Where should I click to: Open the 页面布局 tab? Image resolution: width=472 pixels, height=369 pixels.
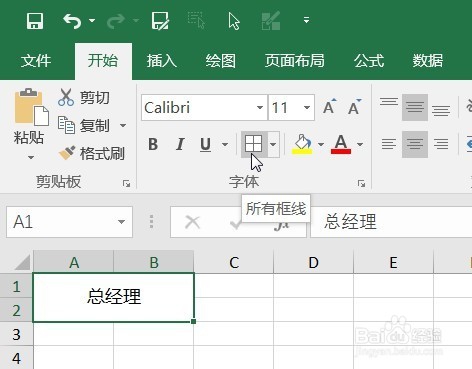click(x=295, y=61)
